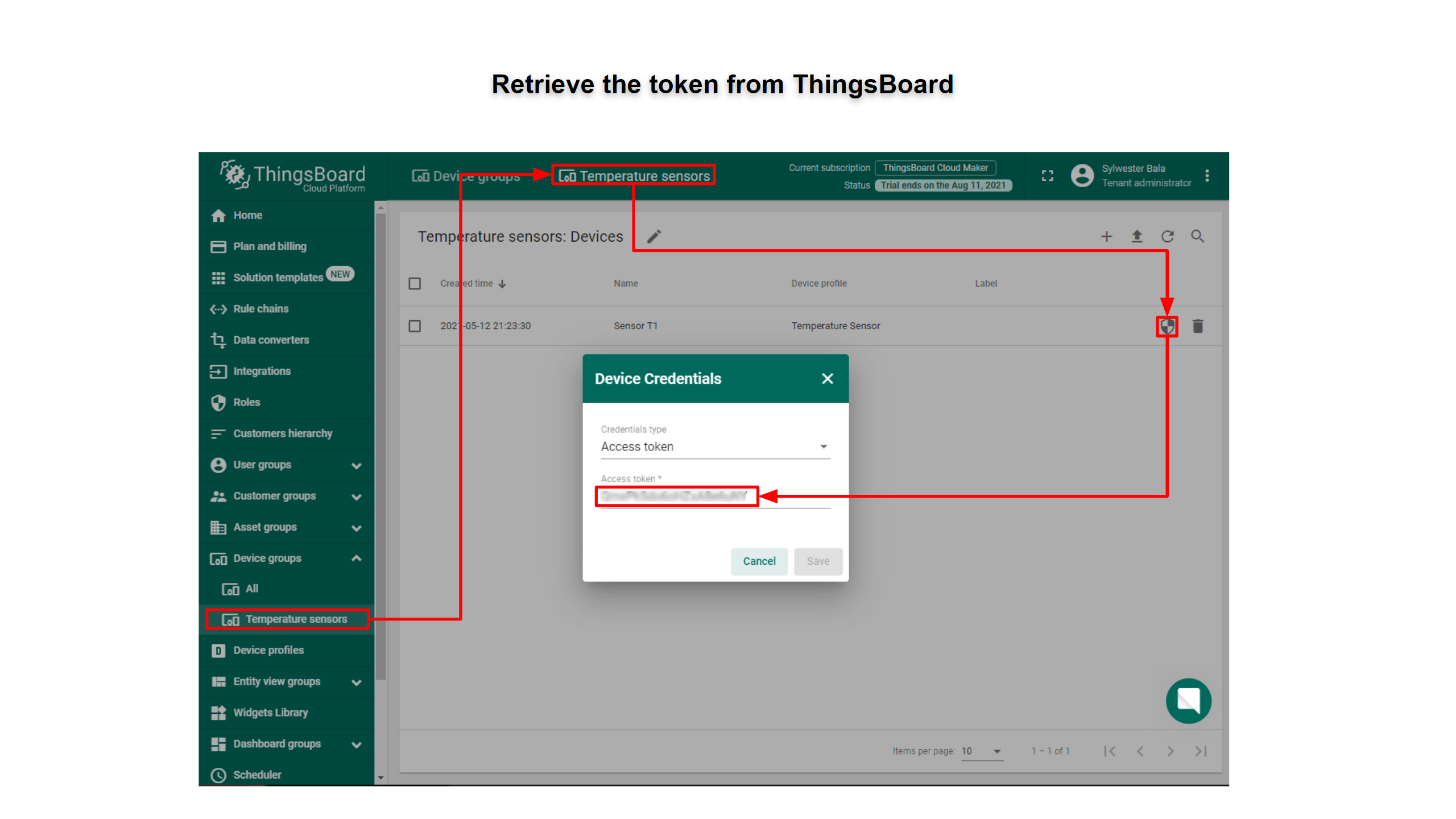
Task: Close the Device Credentials dialog
Action: pos(827,379)
